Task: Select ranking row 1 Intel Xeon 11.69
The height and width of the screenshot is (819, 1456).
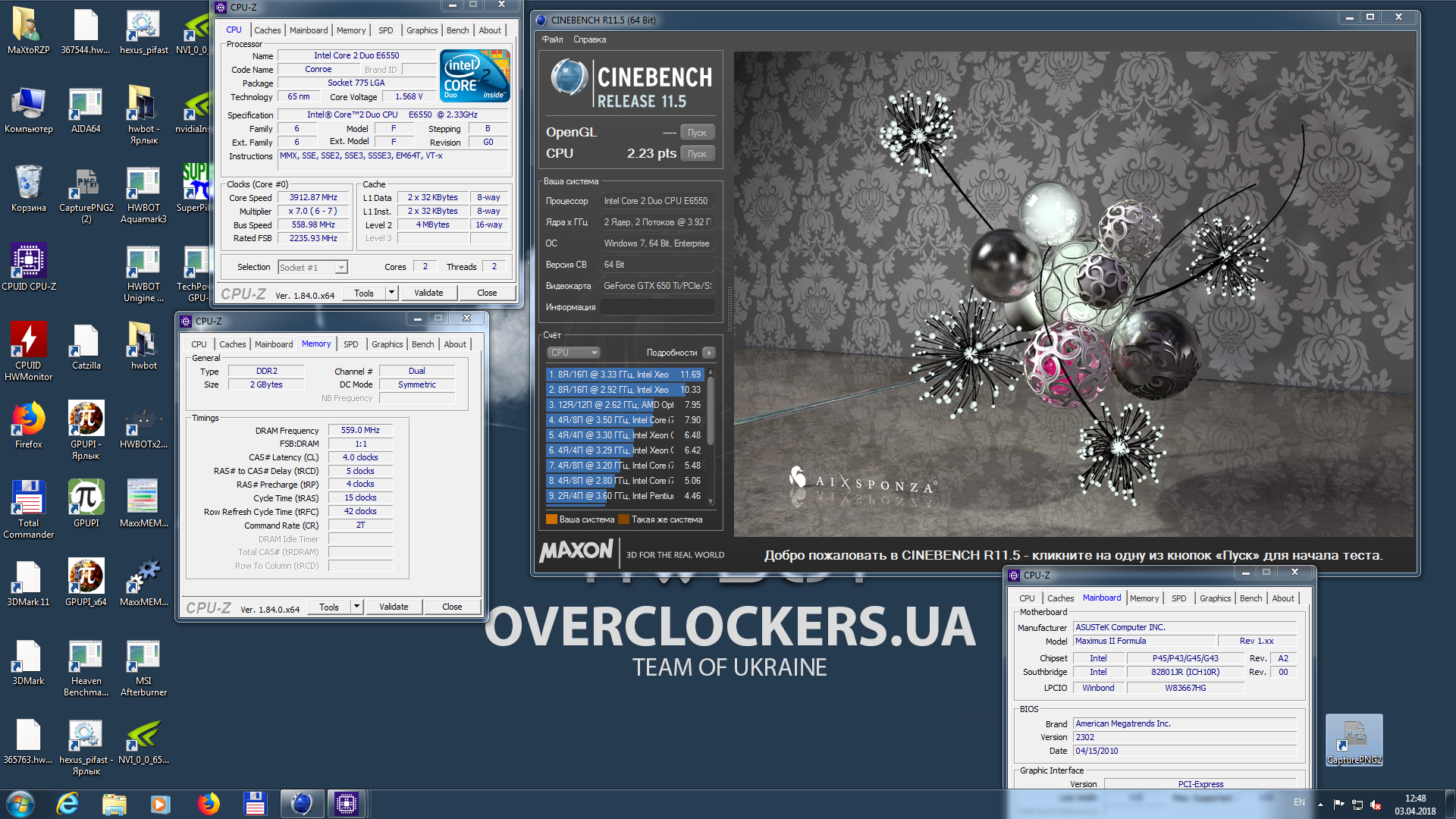Action: [x=625, y=375]
